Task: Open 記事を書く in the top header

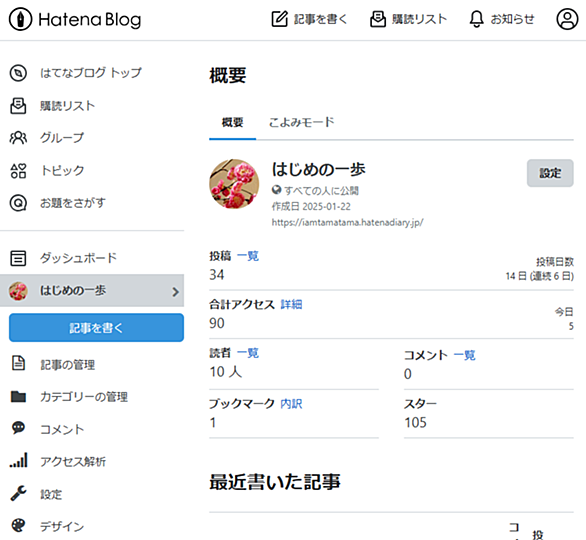Action: click(309, 19)
